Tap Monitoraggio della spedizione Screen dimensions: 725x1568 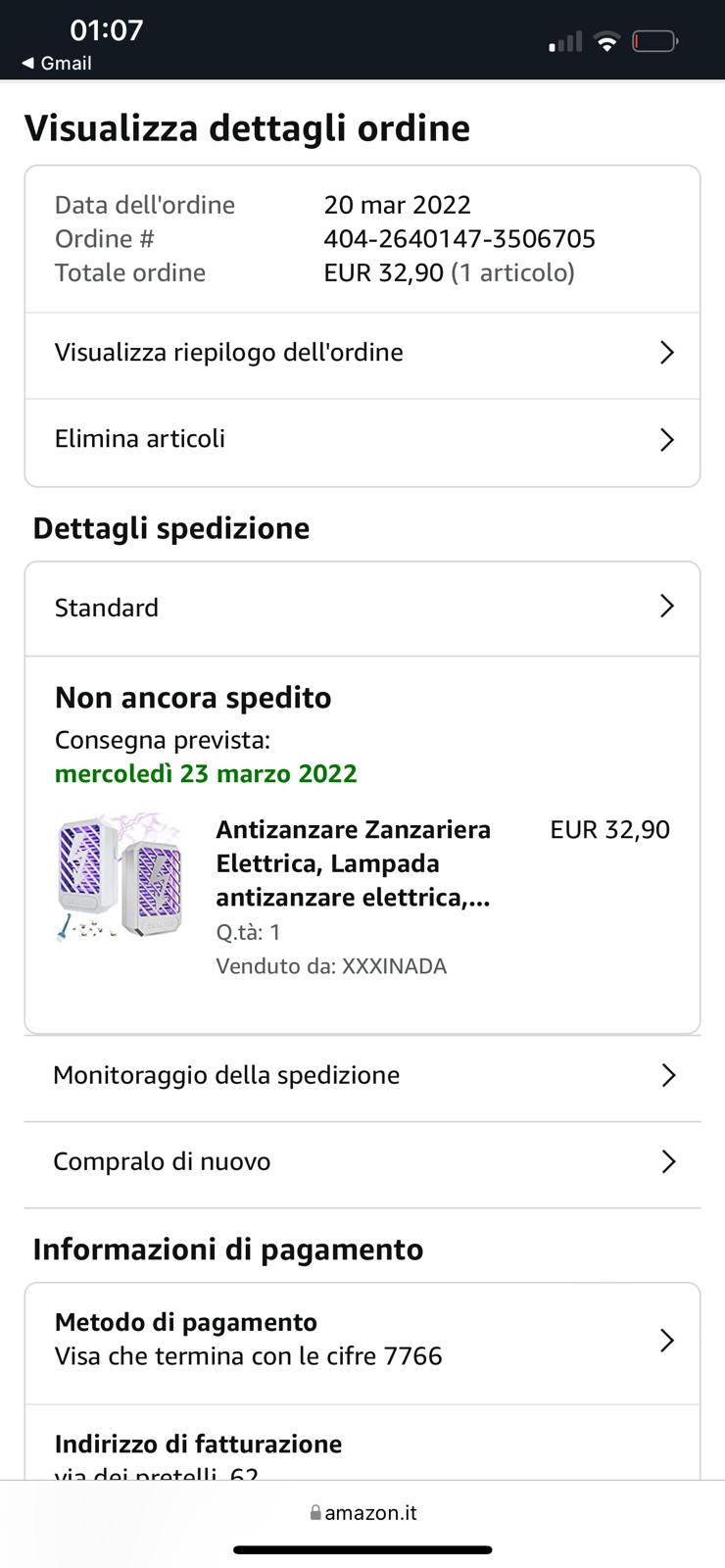(226, 1075)
